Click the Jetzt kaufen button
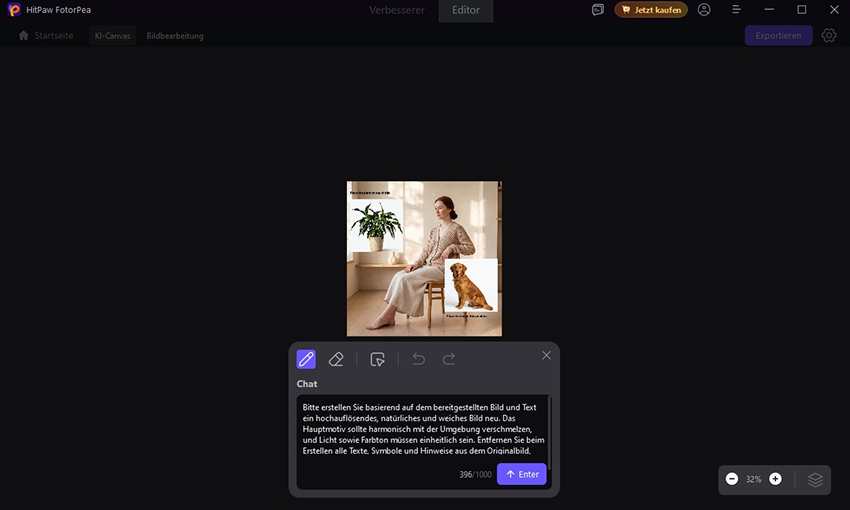The image size is (850, 510). pos(651,10)
